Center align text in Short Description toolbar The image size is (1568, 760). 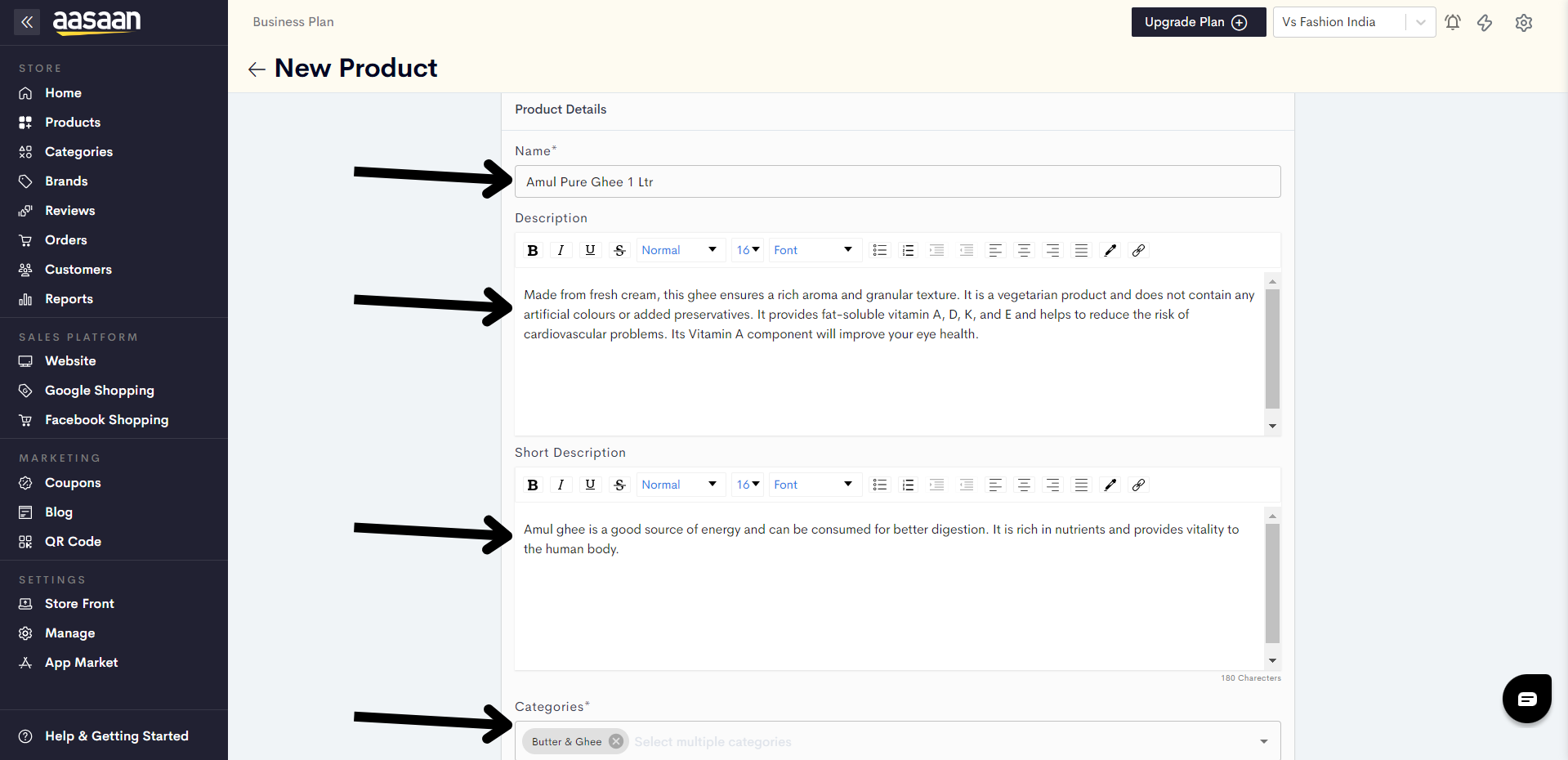(x=1024, y=485)
